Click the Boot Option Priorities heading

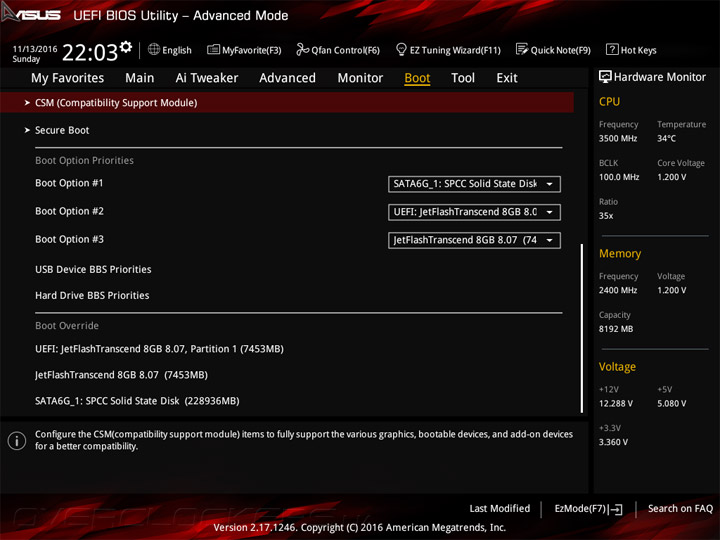[84, 160]
